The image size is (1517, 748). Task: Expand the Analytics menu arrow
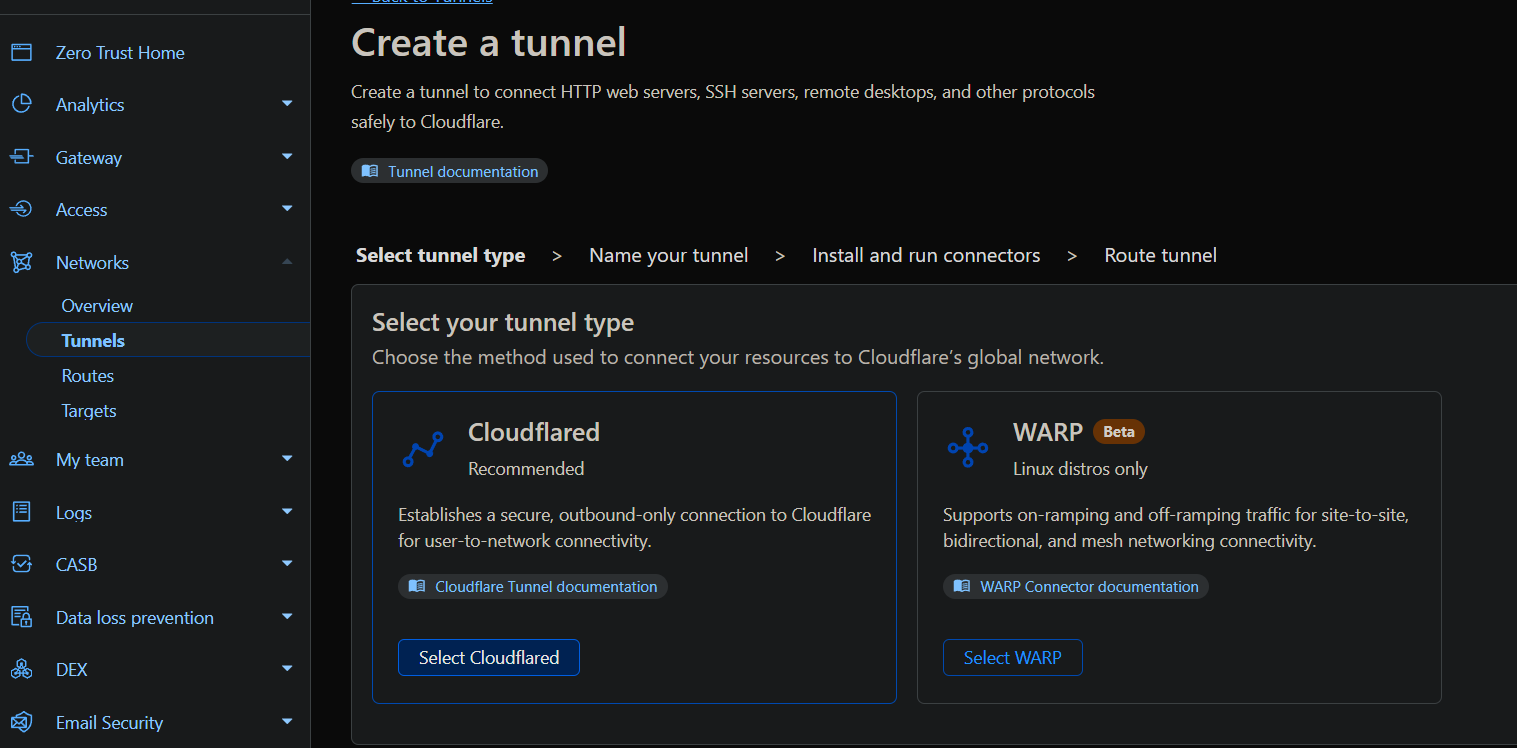287,104
